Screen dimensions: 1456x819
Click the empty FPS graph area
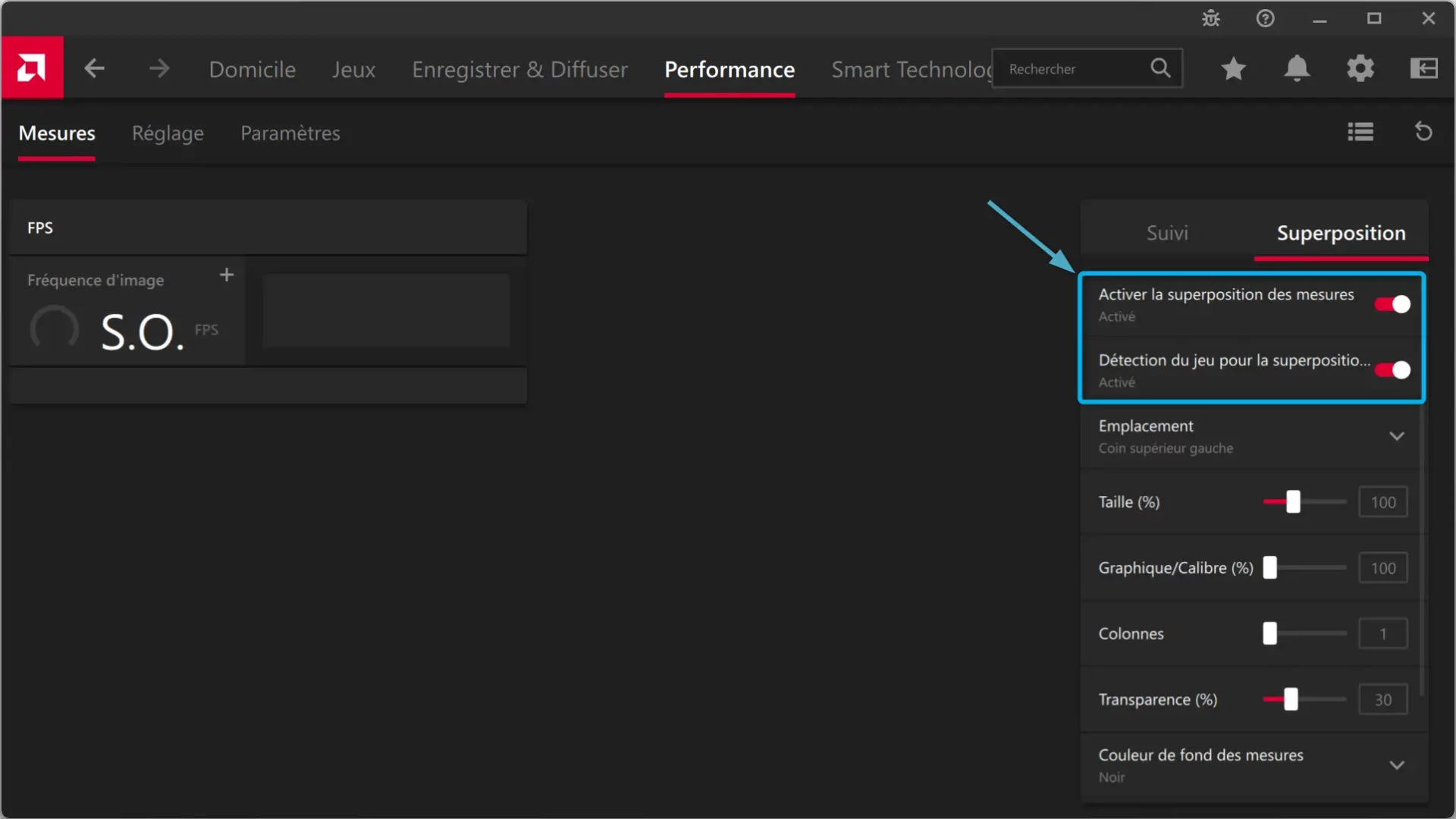[386, 311]
